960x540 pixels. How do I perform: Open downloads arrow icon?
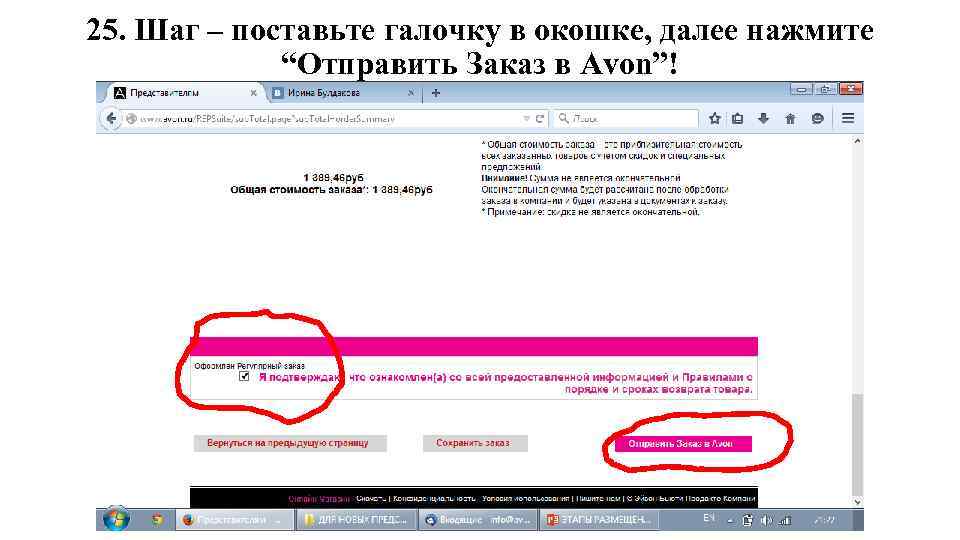coord(763,119)
